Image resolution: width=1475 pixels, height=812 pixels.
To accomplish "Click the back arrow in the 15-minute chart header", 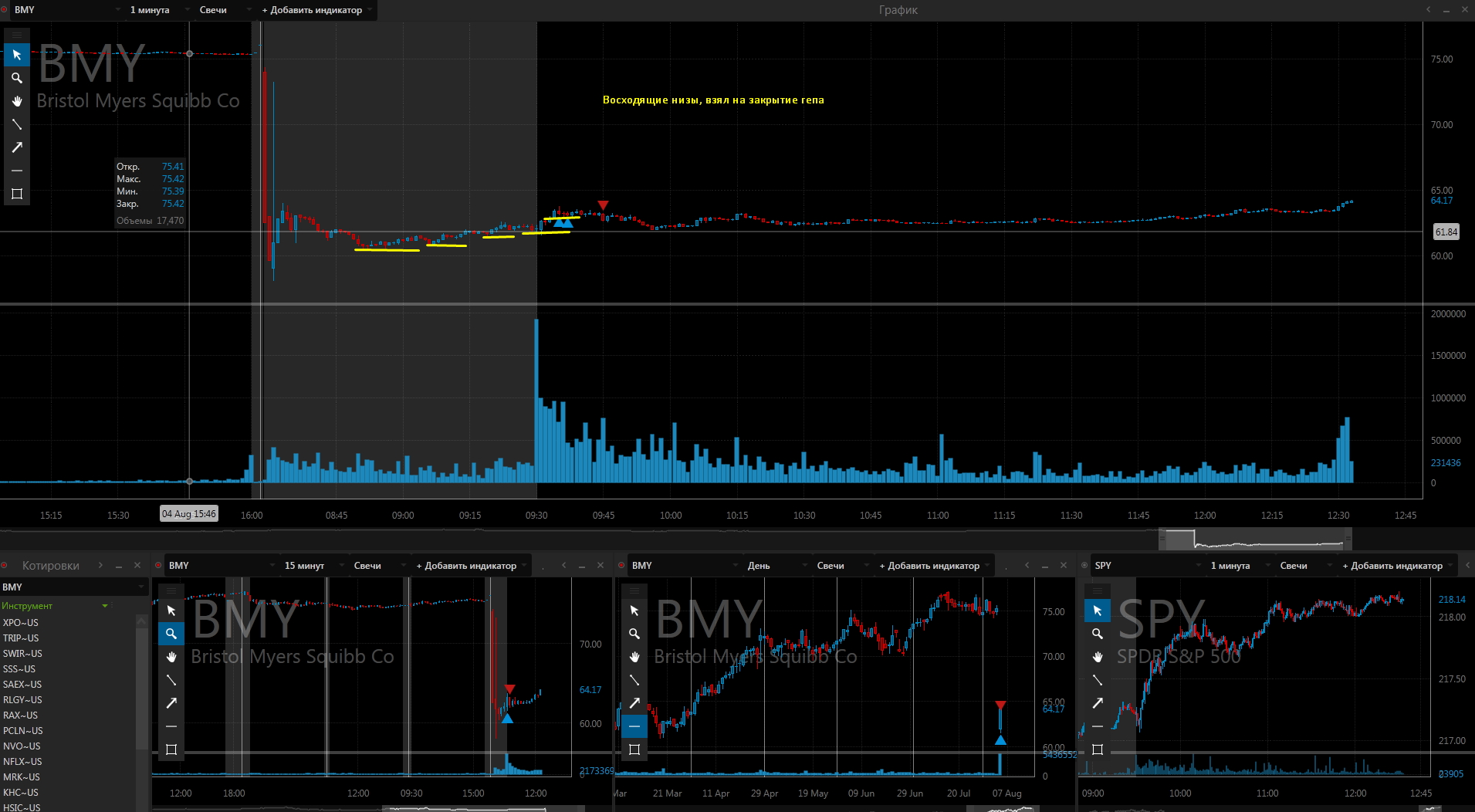I will (x=564, y=565).
